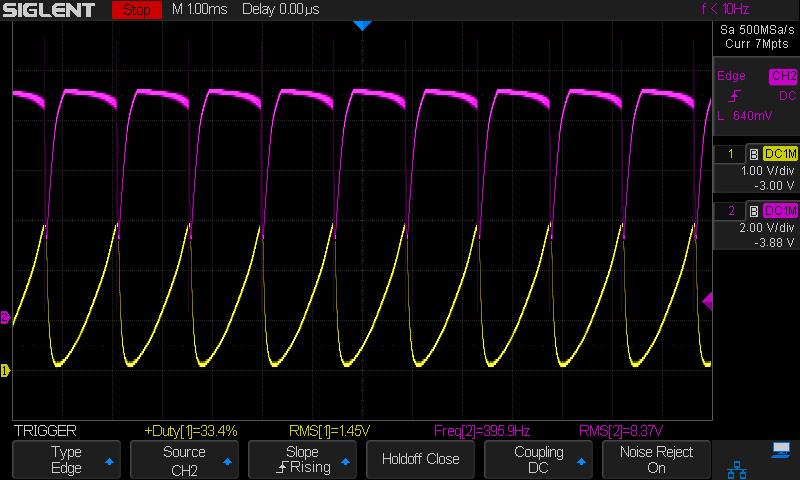Click the f < 10Hz frequency counter
800x480 pixels.
pos(725,9)
